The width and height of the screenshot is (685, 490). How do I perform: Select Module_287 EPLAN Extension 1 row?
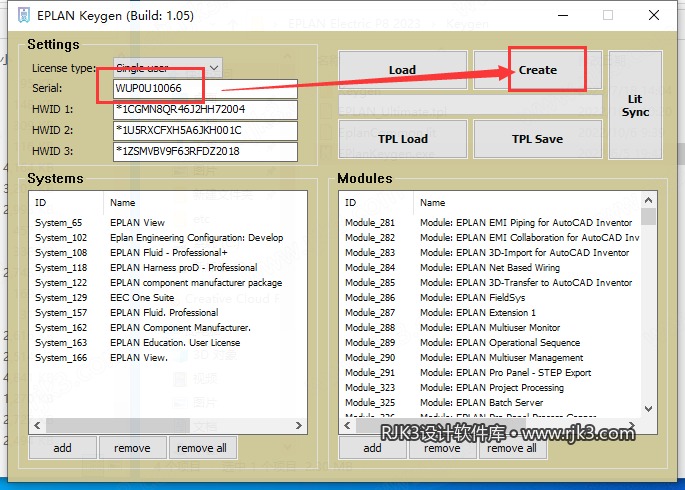coord(490,313)
